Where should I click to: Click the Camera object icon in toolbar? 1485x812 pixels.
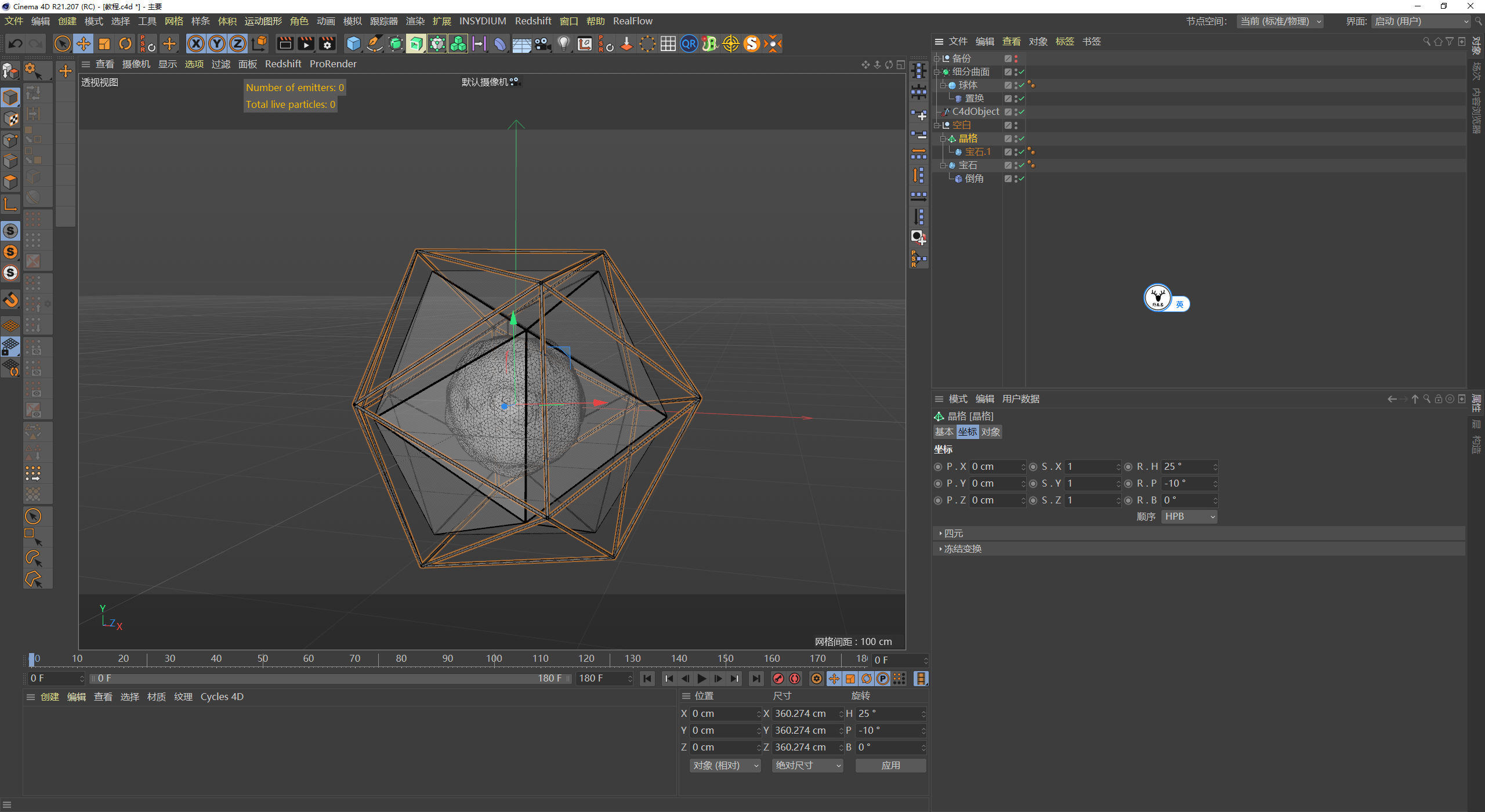[542, 43]
